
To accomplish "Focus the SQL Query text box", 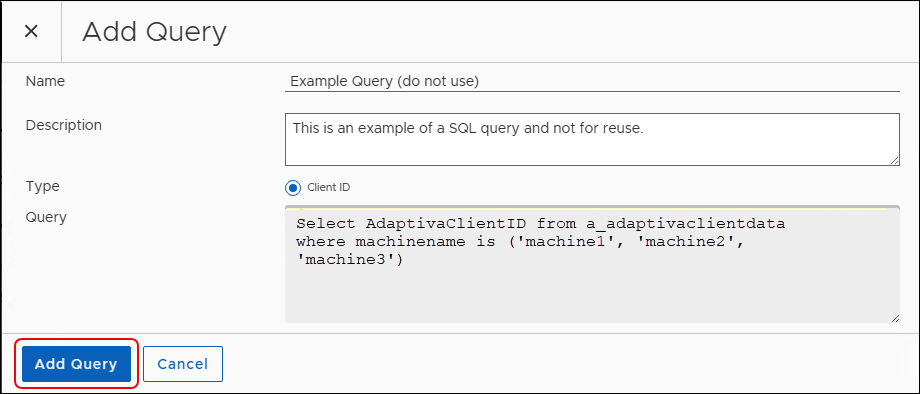I will click(x=592, y=264).
